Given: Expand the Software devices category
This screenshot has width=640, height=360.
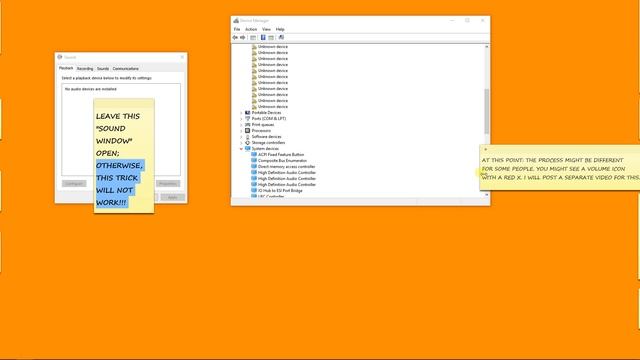Looking at the screenshot, I should coord(241,137).
